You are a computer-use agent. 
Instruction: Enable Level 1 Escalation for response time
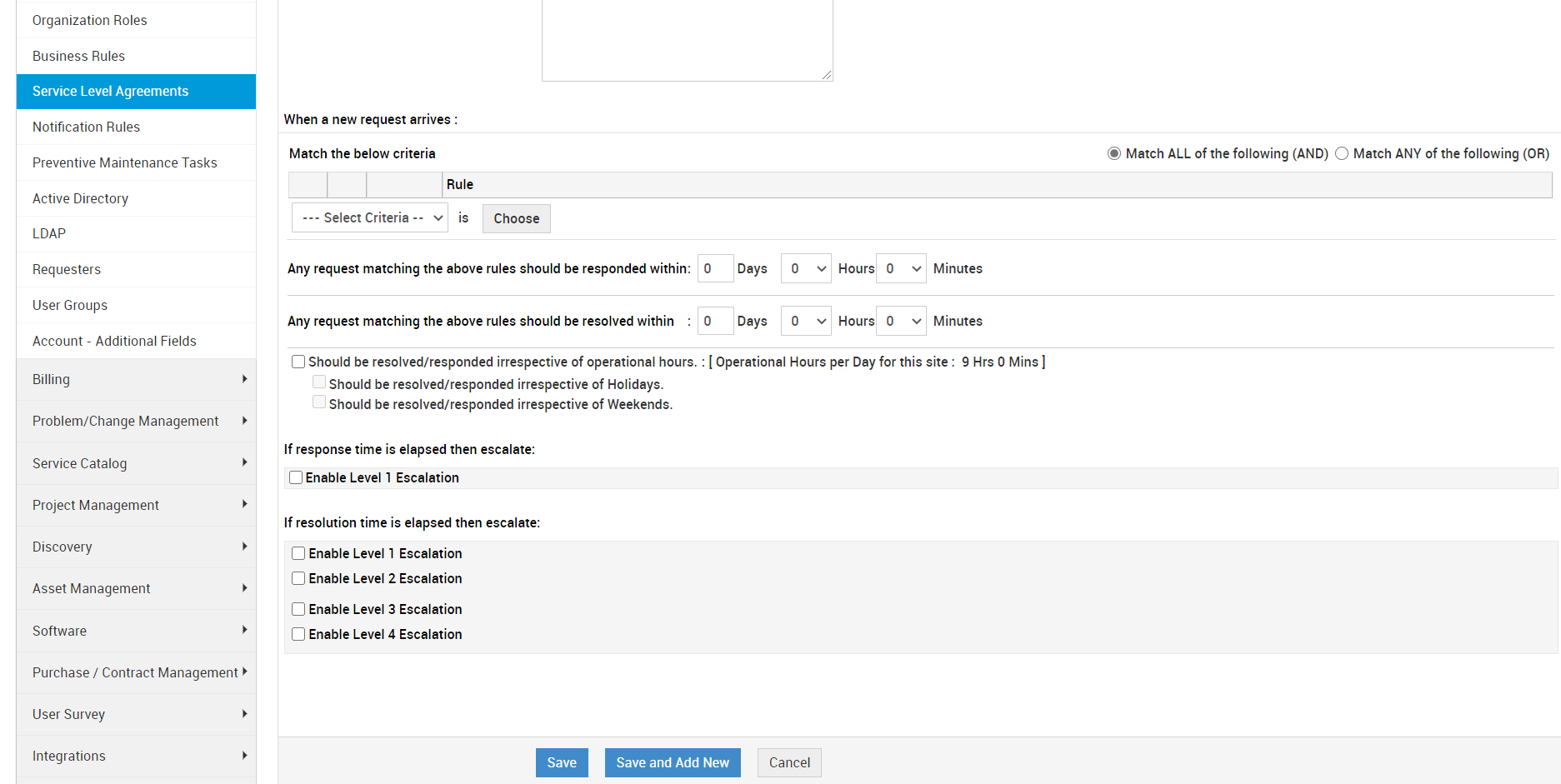296,477
